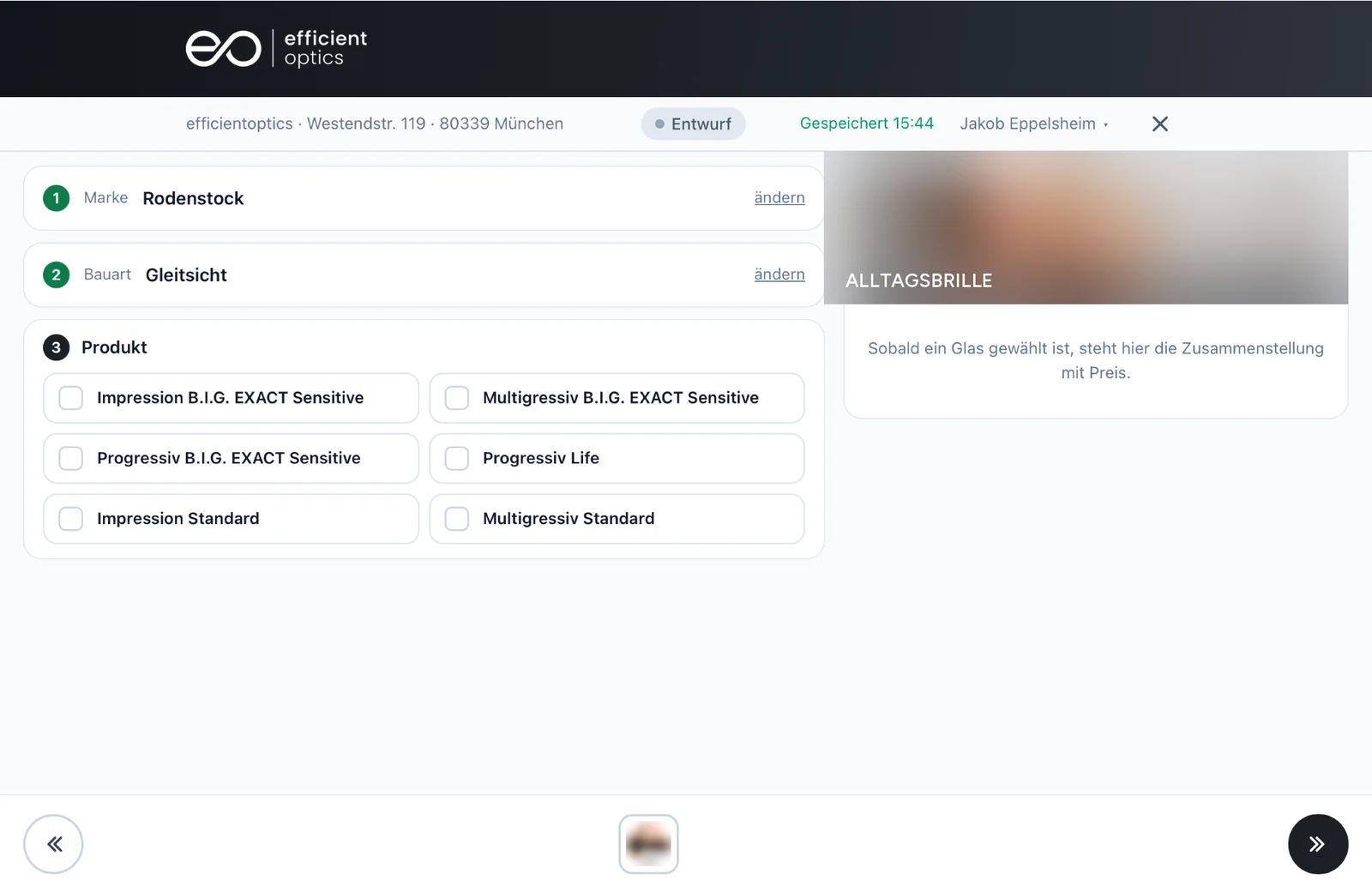Screen dimensions: 1372x892
Task: Click the Alltagsbrille preview image
Action: click(1086, 227)
